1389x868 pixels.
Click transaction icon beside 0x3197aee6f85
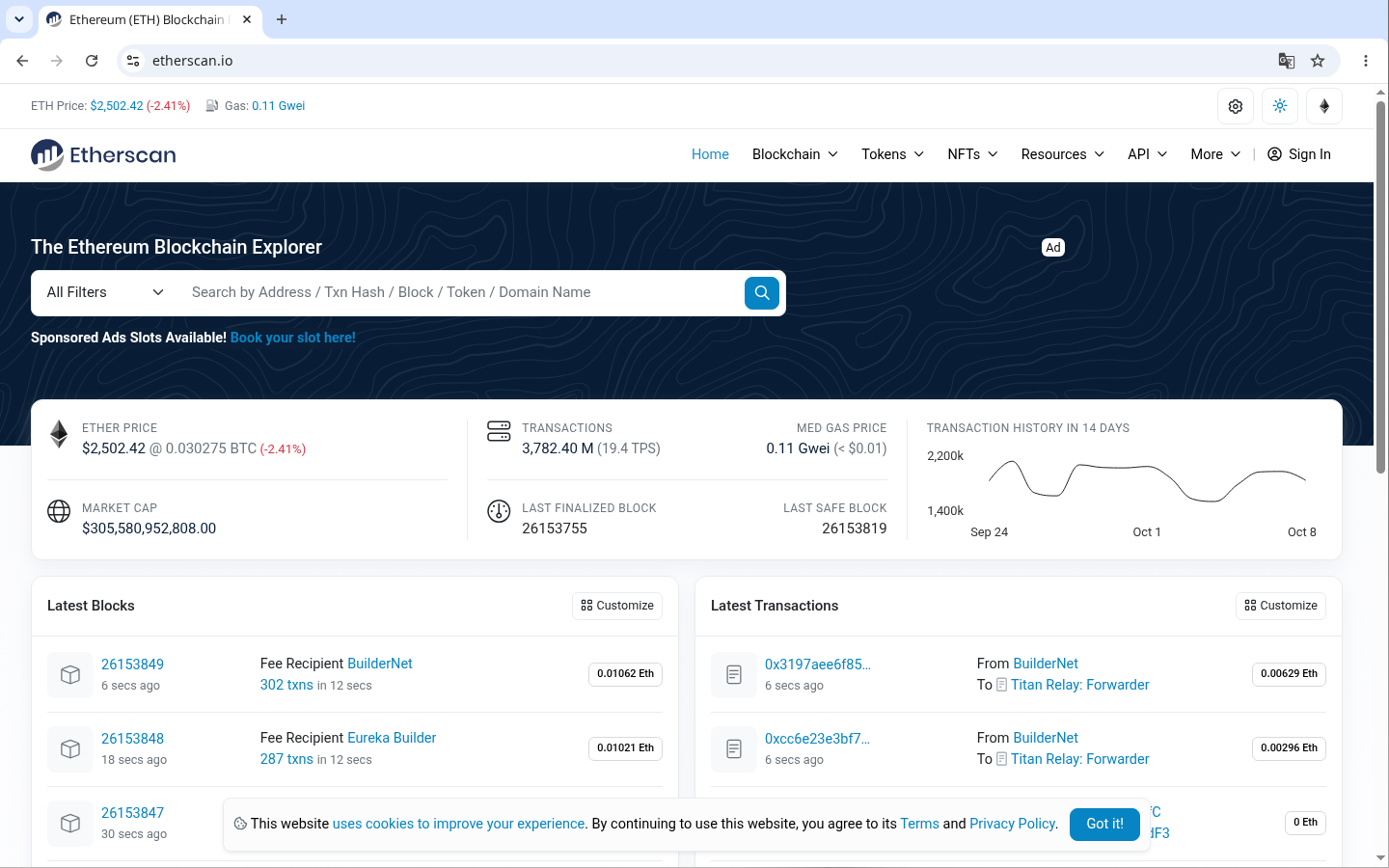pyautogui.click(x=734, y=674)
